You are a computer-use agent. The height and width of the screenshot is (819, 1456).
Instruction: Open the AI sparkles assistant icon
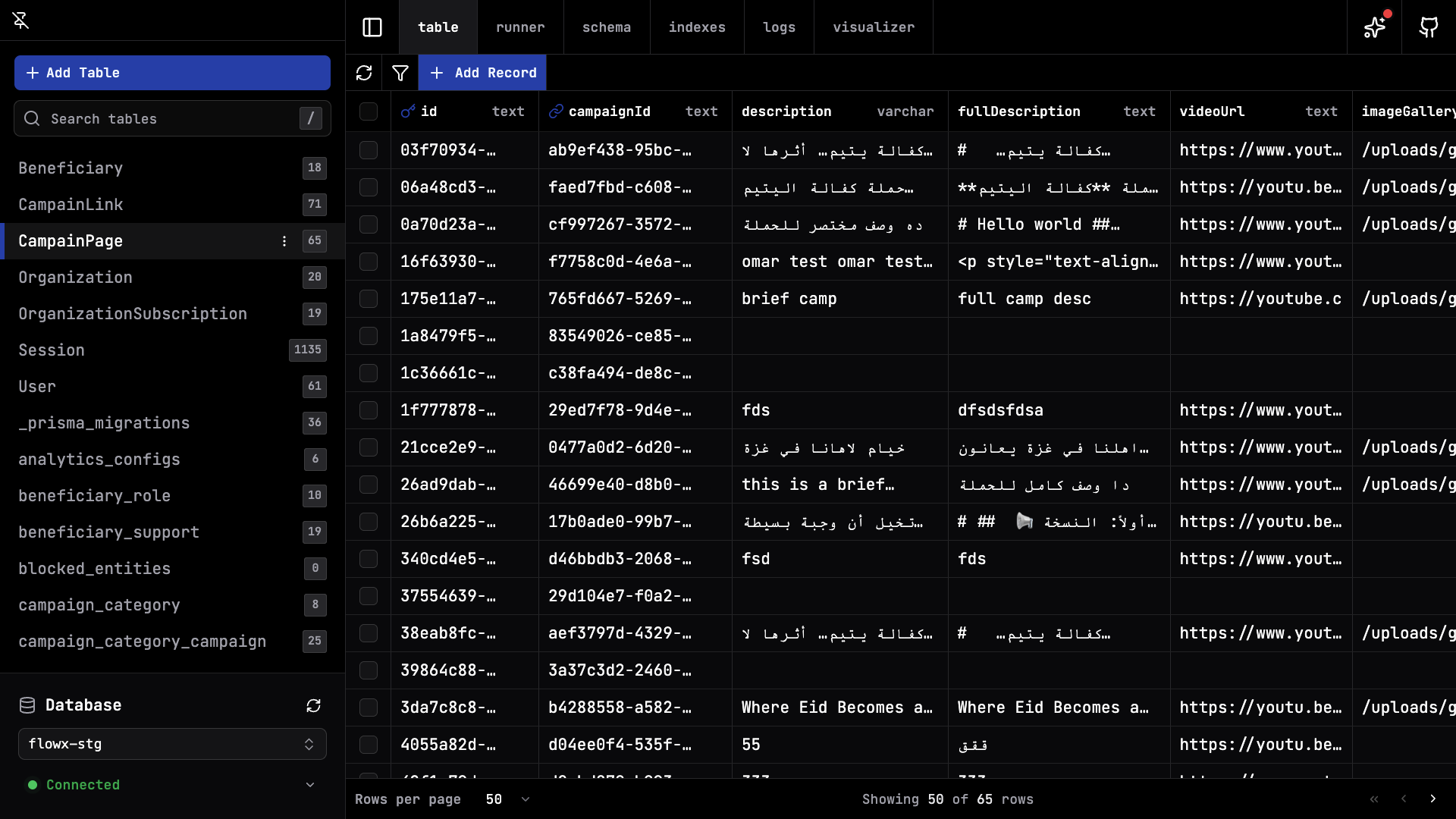[x=1374, y=27]
